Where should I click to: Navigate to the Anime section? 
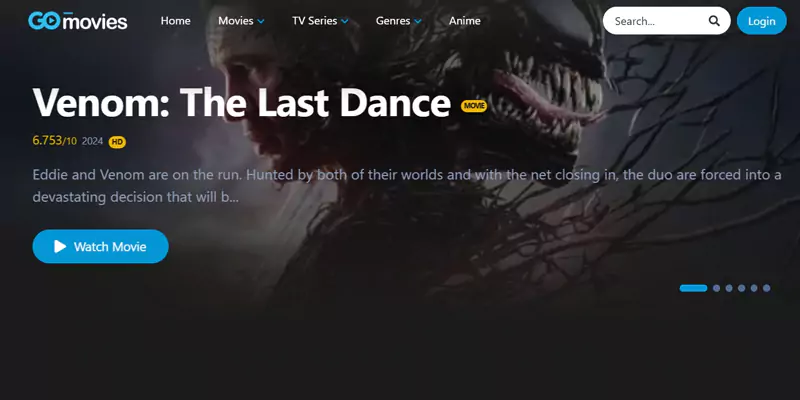tap(464, 21)
